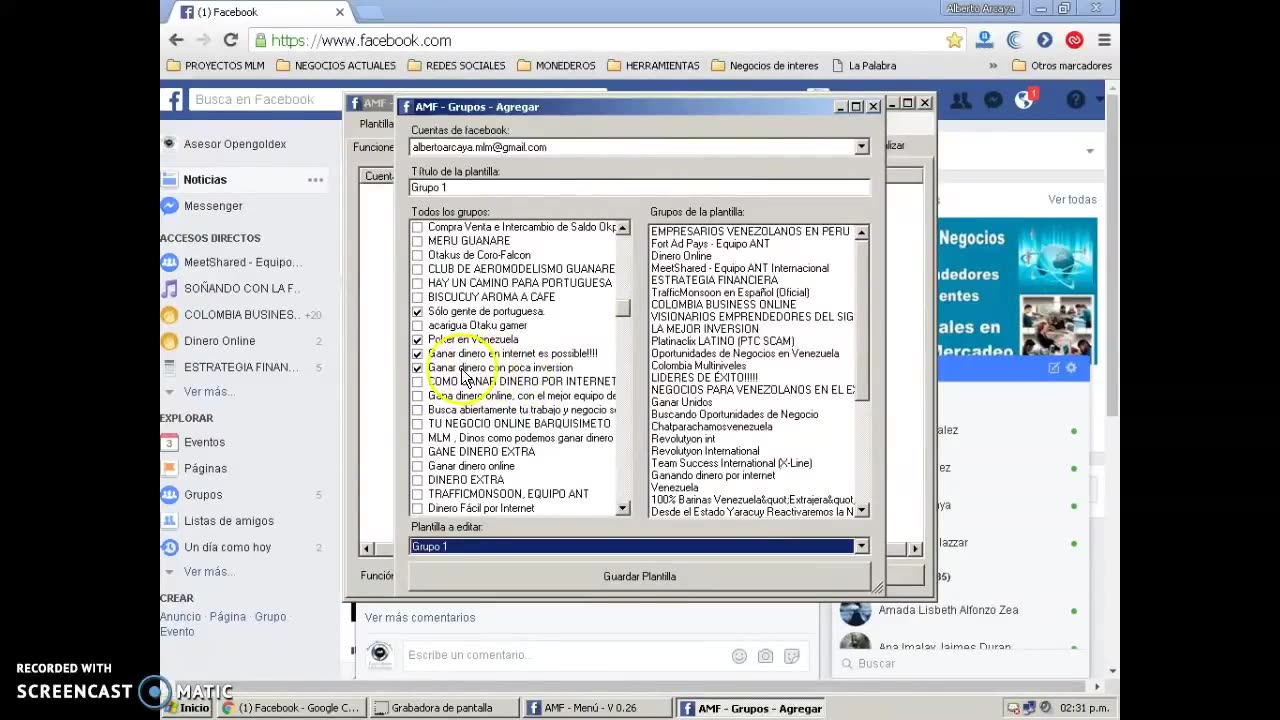Open Cuentas de facebook dropdown
Screen dimensions: 1280x720
861,147
